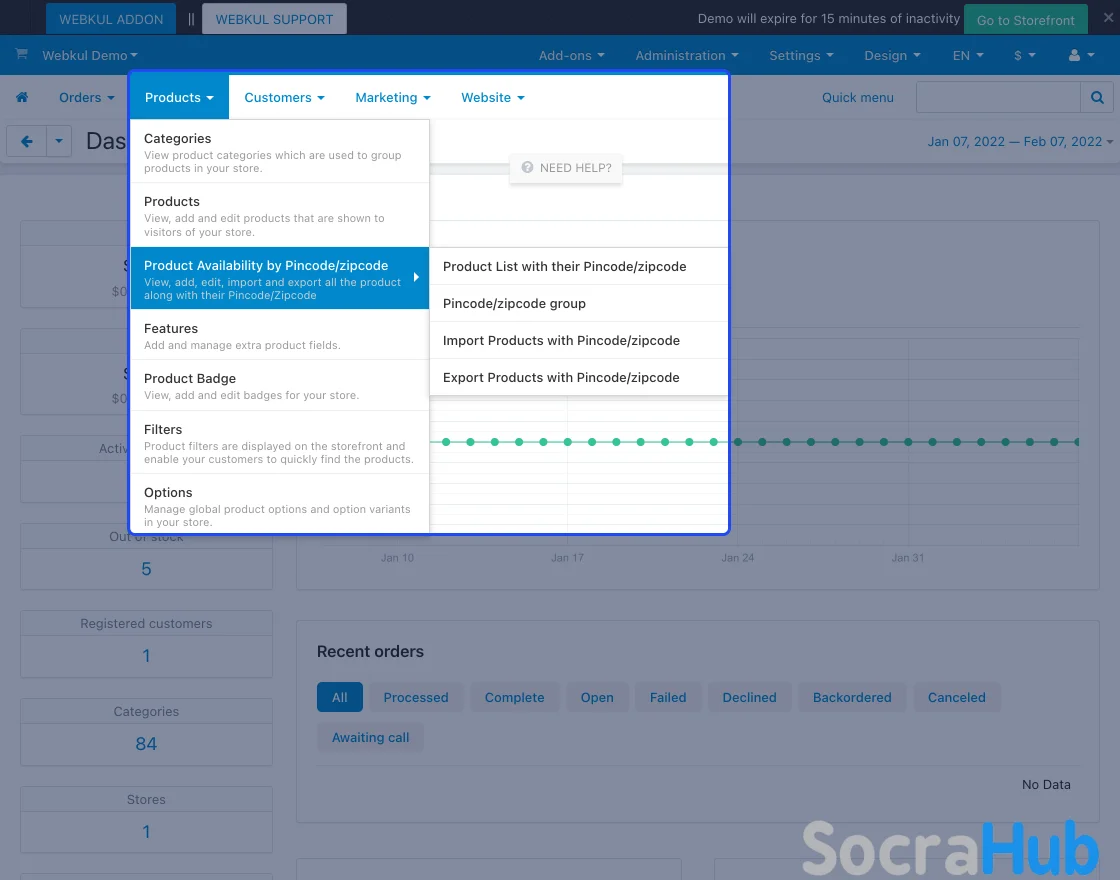Open the date range Jan 07 – Feb 07 picker
Screen dimensions: 1120x880
coord(1019,142)
